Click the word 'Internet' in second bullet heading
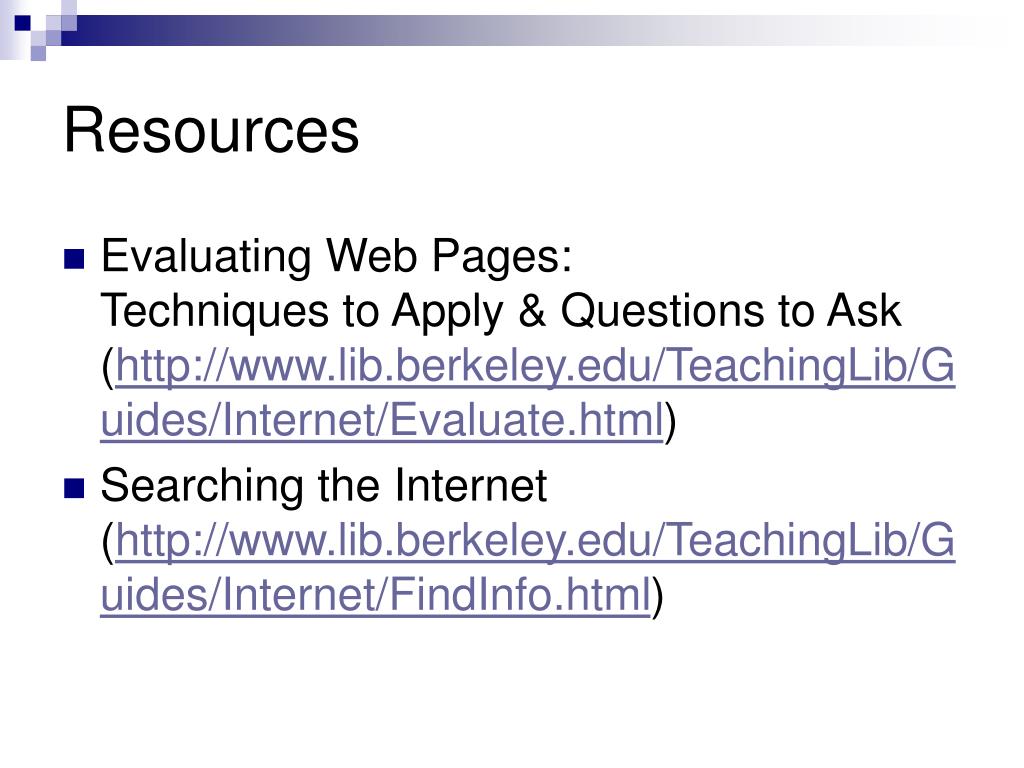The width and height of the screenshot is (1024, 768). [x=470, y=485]
